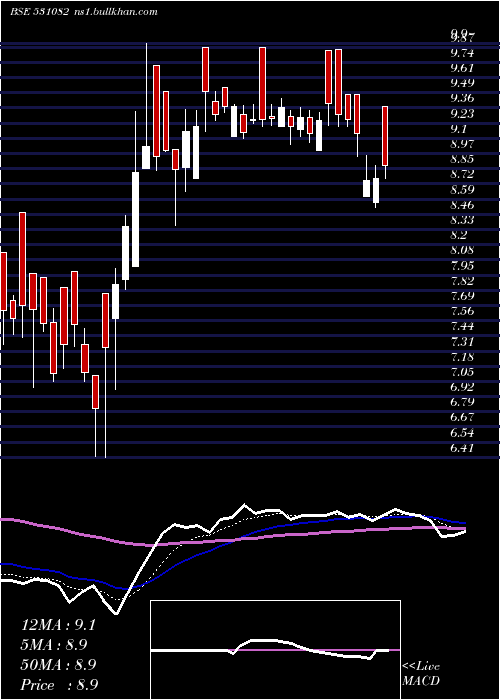The width and height of the screenshot is (500, 700).
Task: Select the 6.92 price level label
Action: pos(462,387)
